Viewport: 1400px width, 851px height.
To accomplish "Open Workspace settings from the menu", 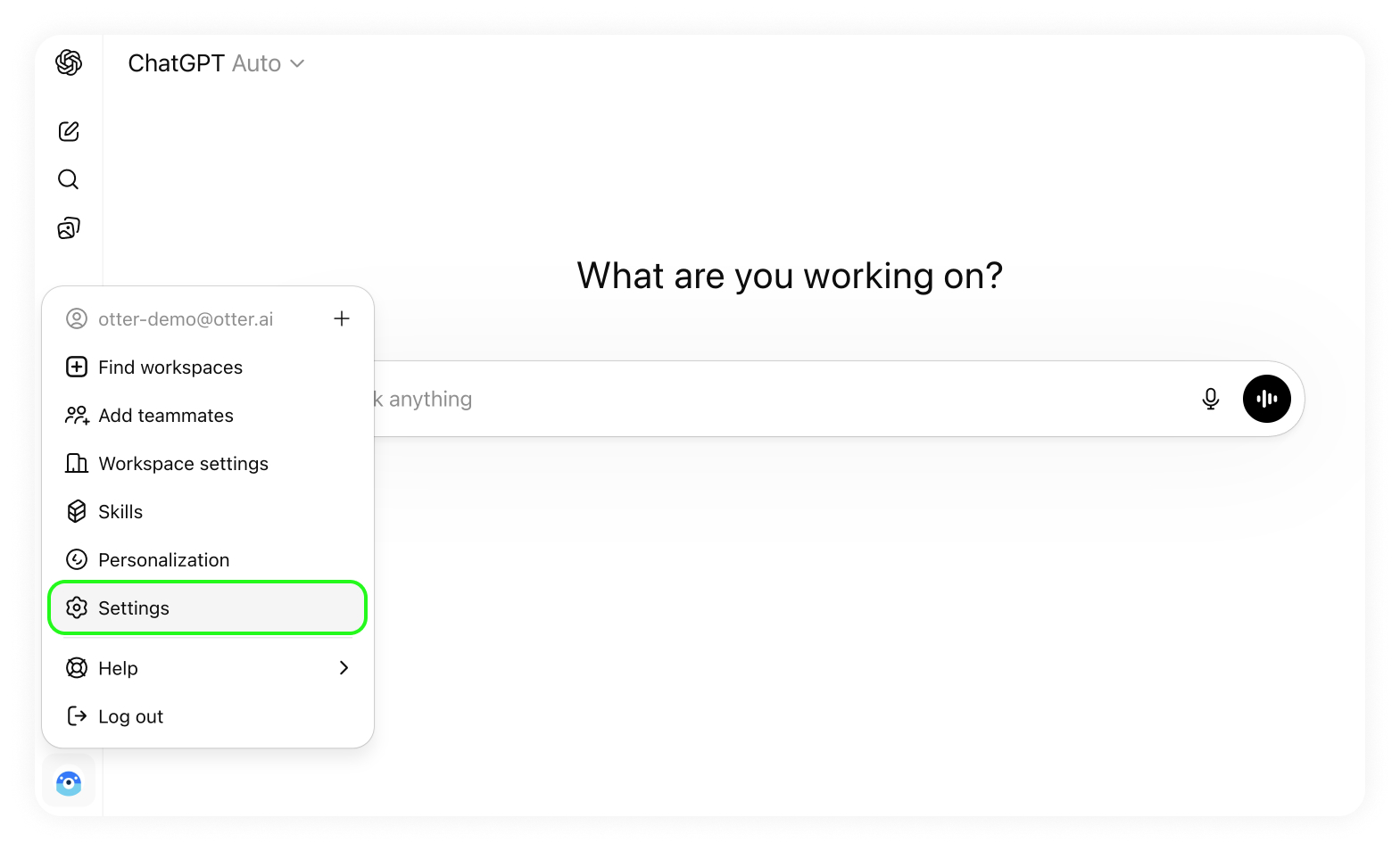I will 183,464.
